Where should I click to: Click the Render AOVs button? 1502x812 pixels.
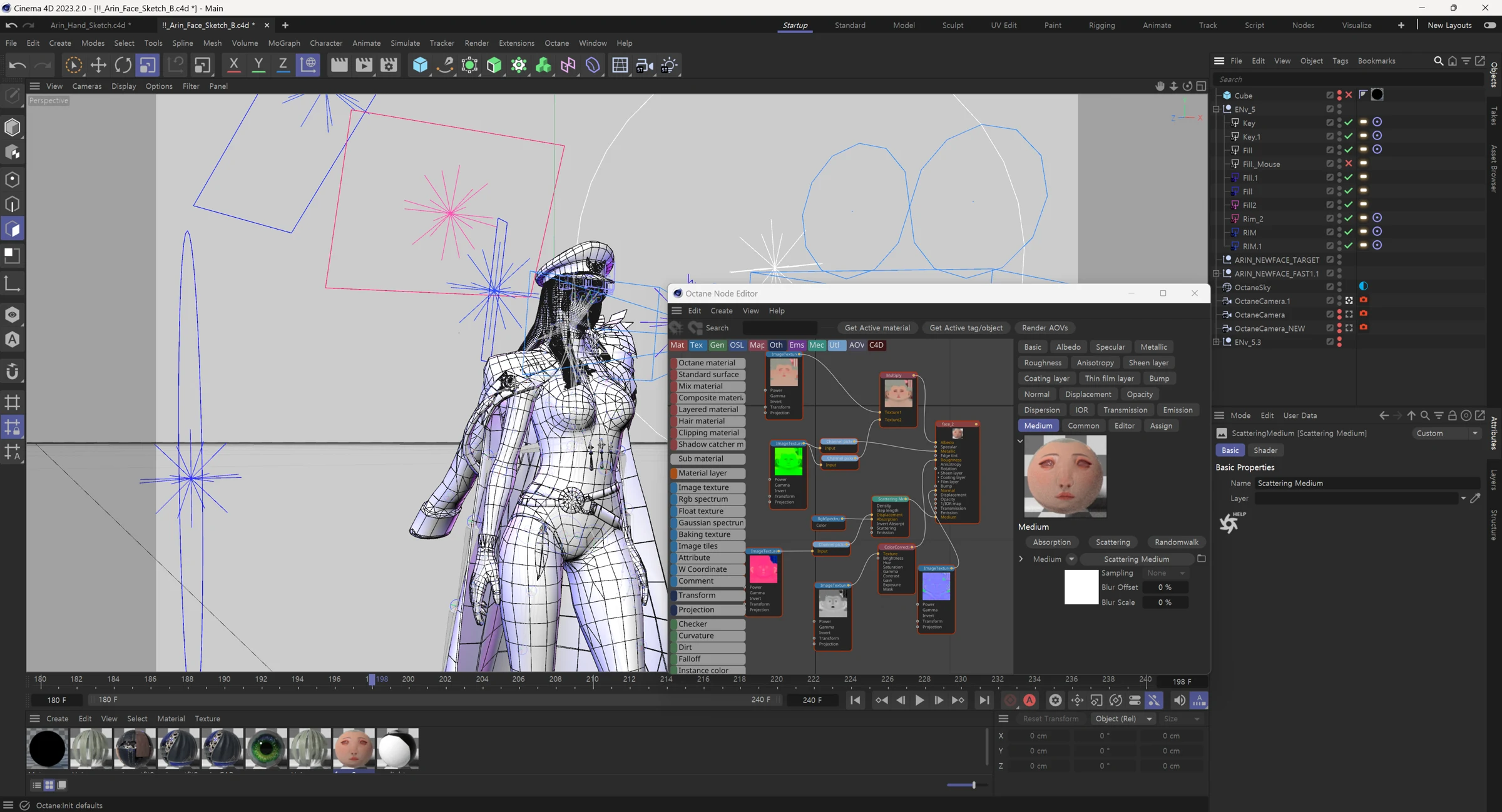(x=1045, y=328)
